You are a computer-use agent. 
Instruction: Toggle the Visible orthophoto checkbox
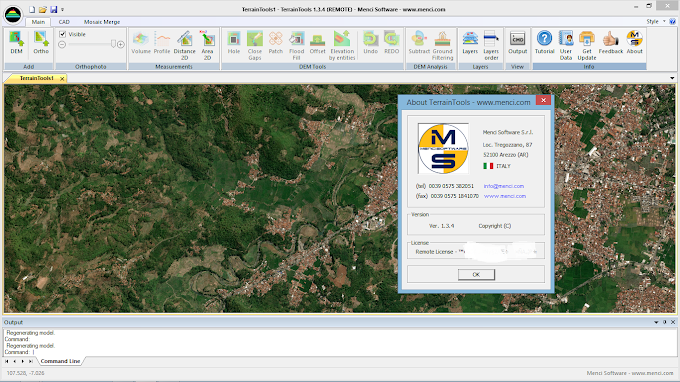click(x=62, y=34)
